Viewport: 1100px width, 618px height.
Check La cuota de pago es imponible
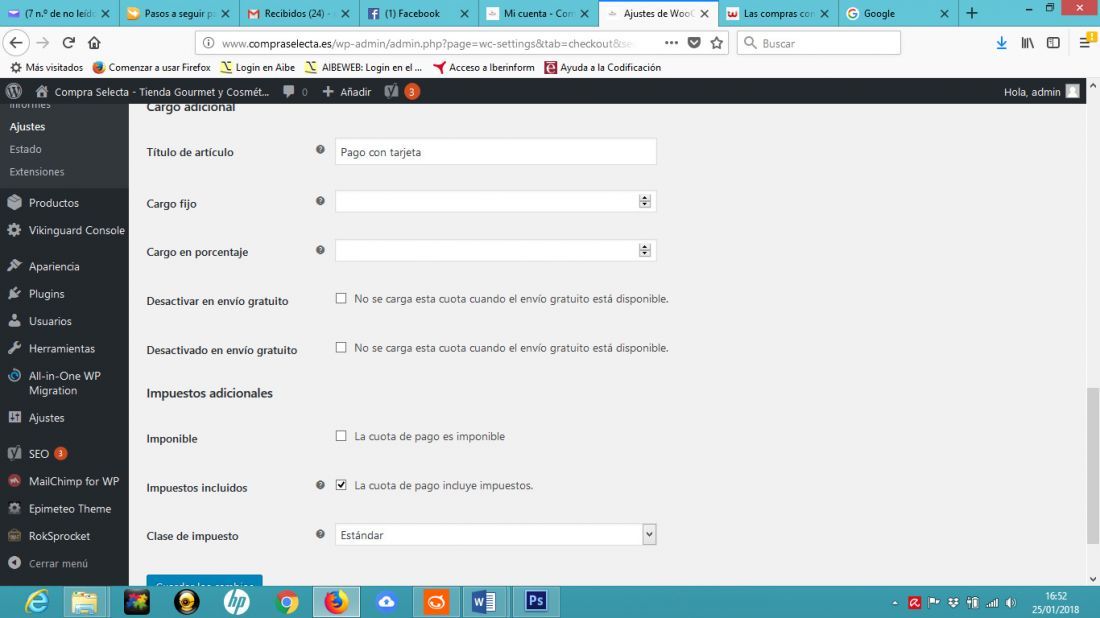341,436
